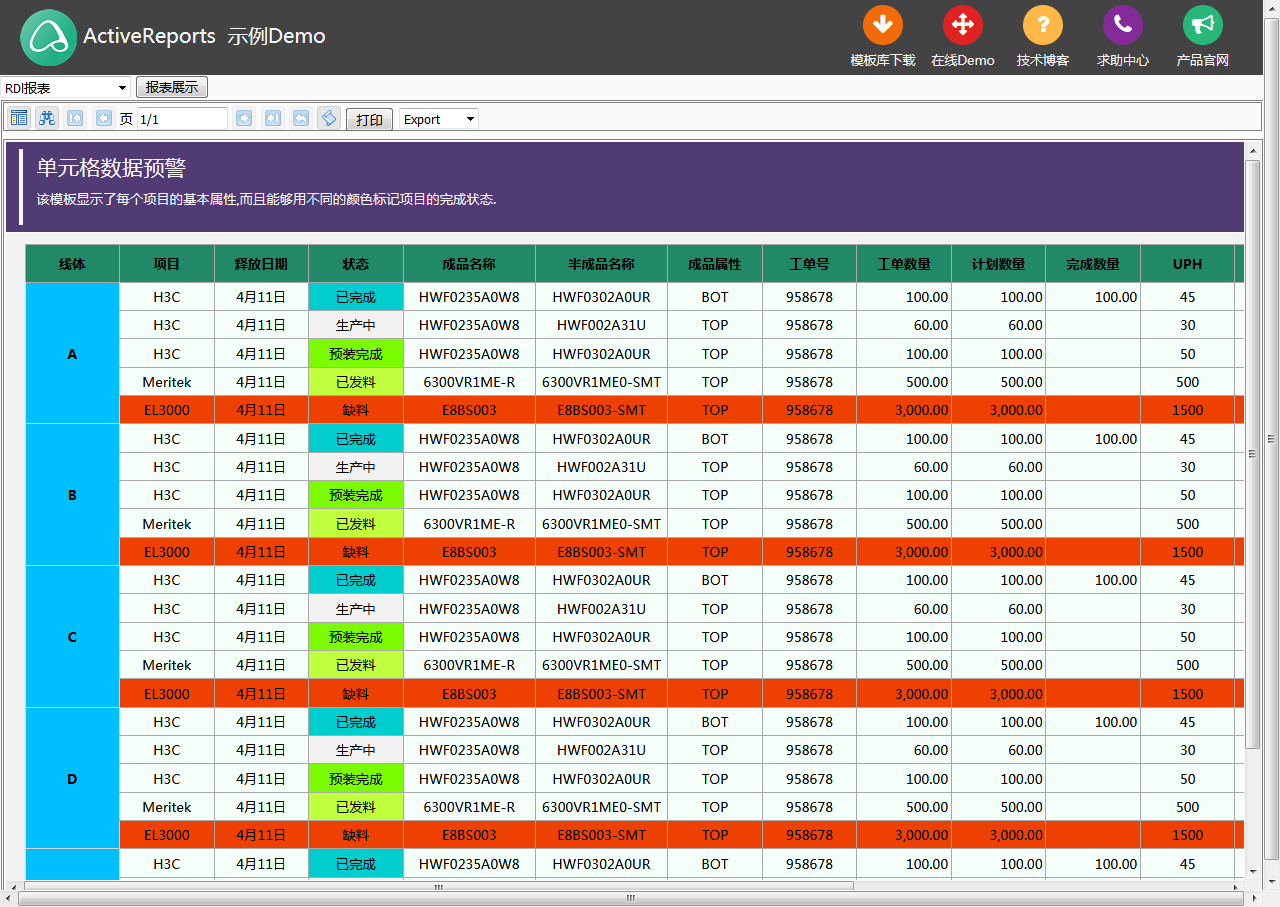Open 模板库下载 orange download icon
This screenshot has height=907, width=1280.
pyautogui.click(x=883, y=26)
